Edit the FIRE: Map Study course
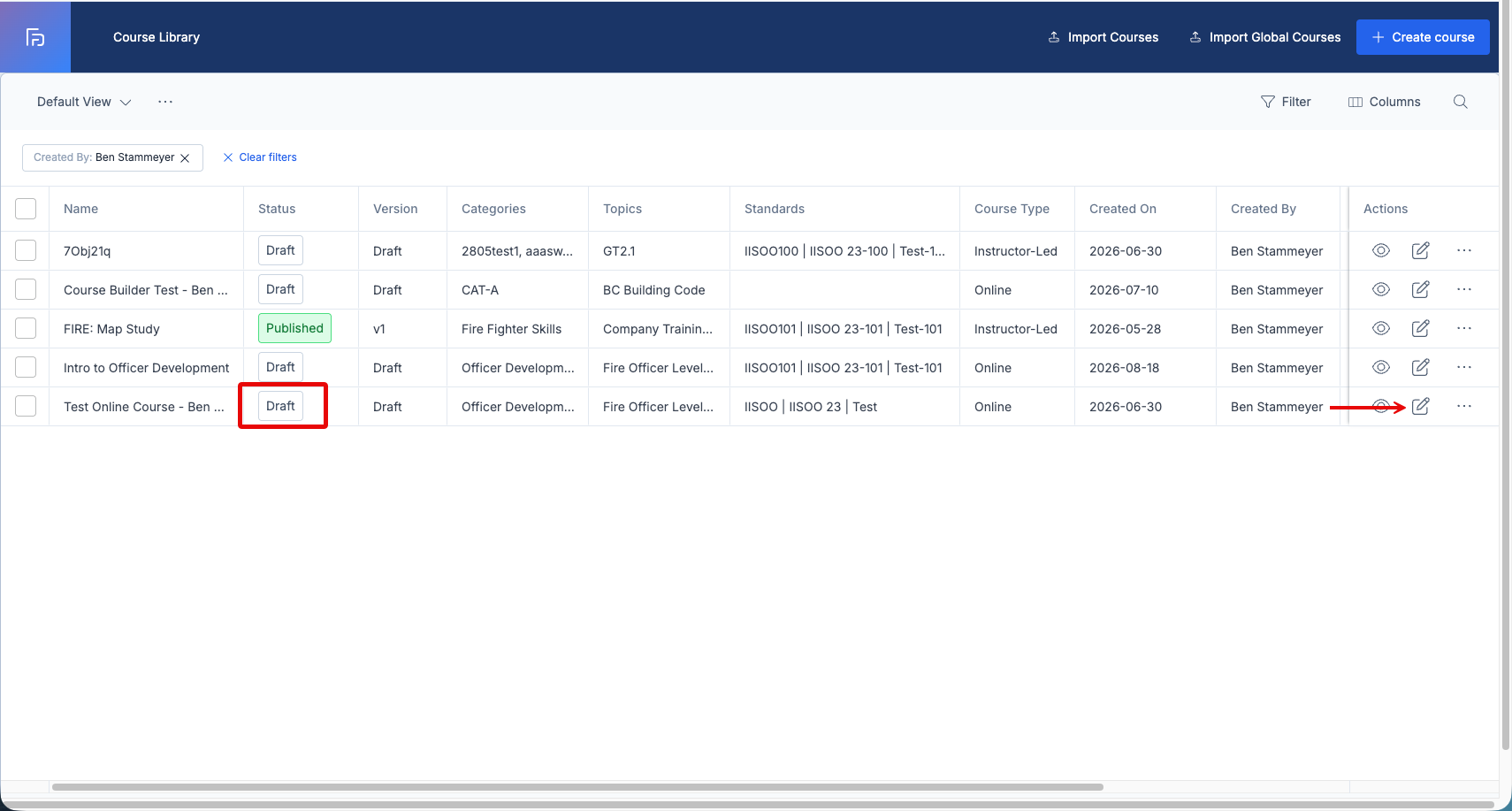 [1421, 328]
